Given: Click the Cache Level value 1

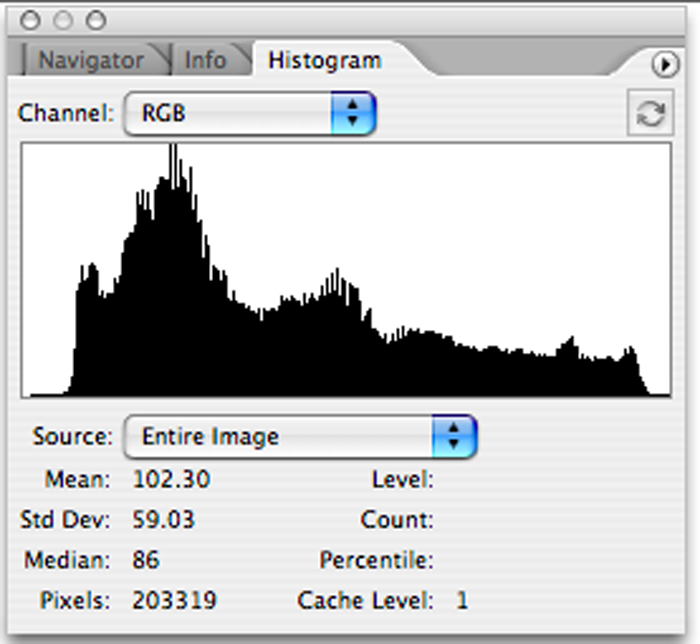Looking at the screenshot, I should 462,600.
